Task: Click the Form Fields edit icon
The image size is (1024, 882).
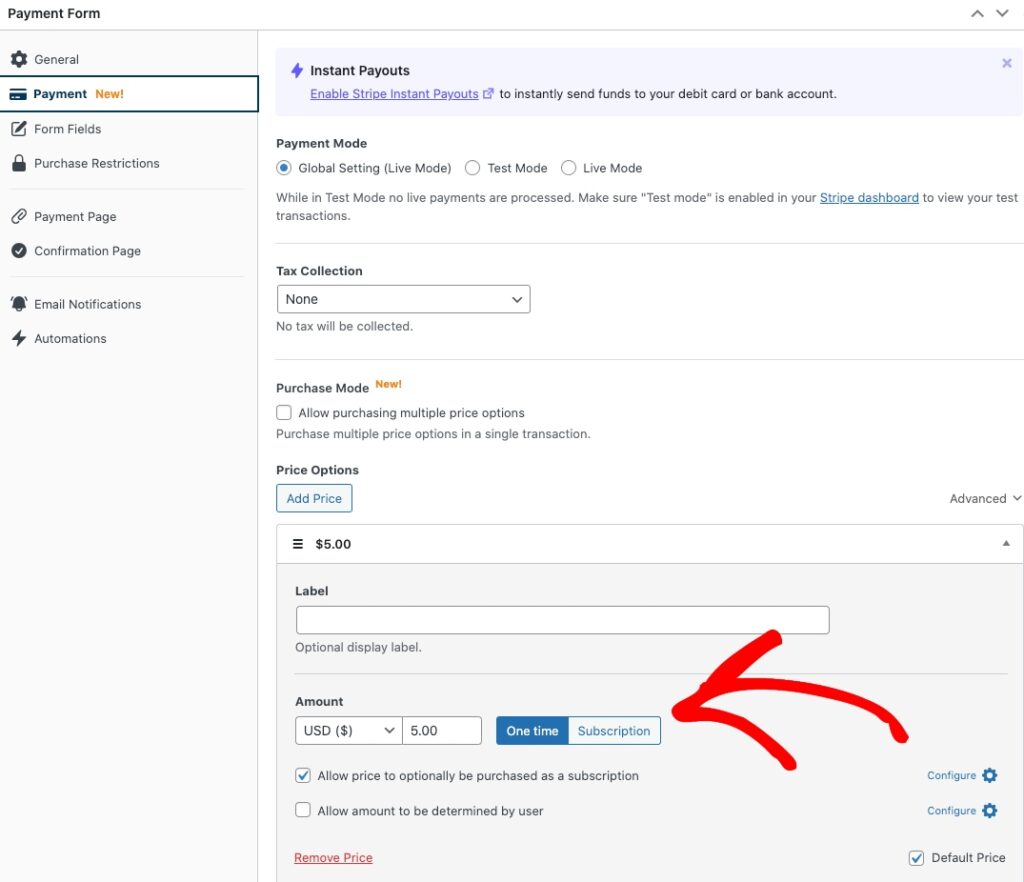Action: [19, 129]
